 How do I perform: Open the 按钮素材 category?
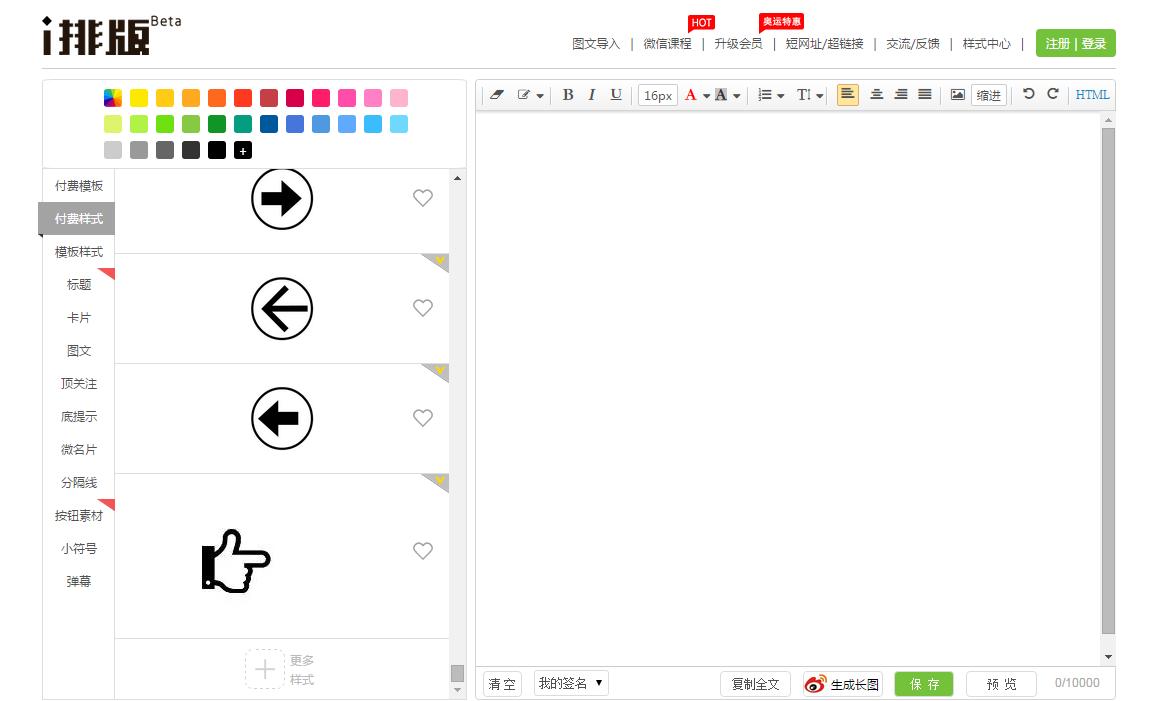79,515
